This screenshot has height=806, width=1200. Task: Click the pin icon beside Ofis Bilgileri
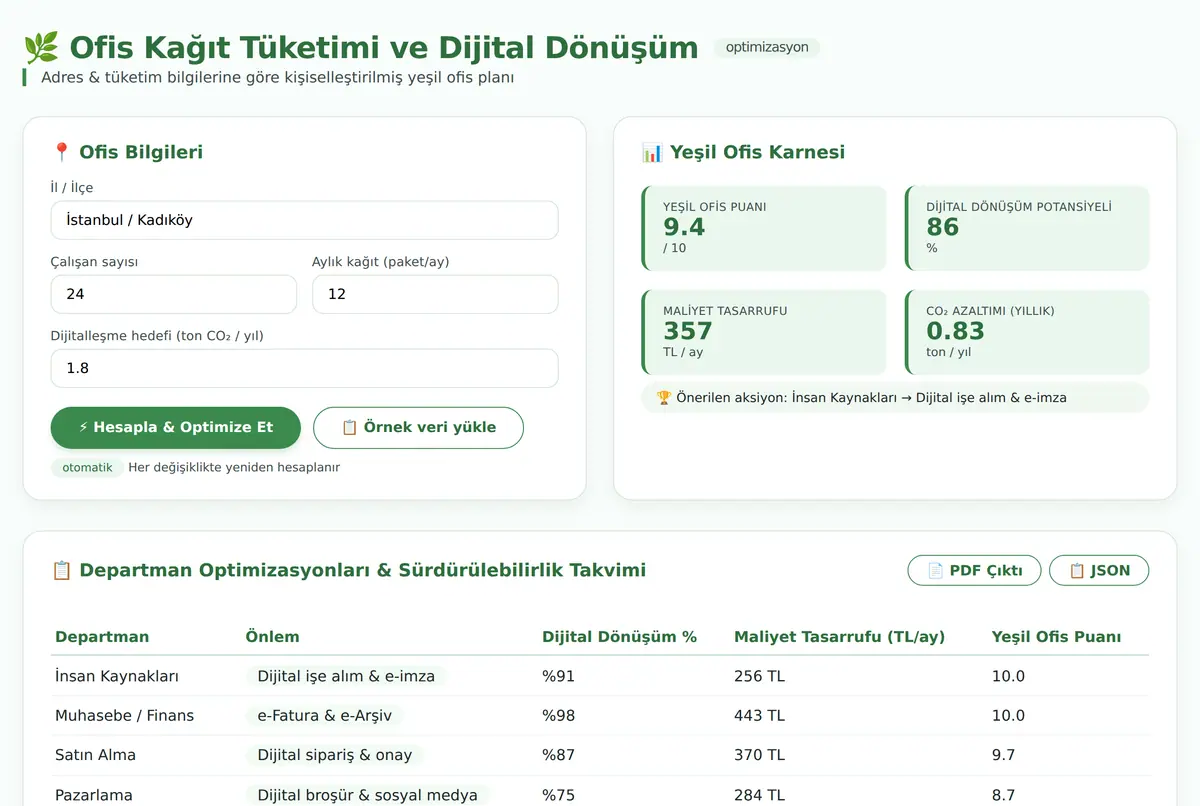pos(61,152)
